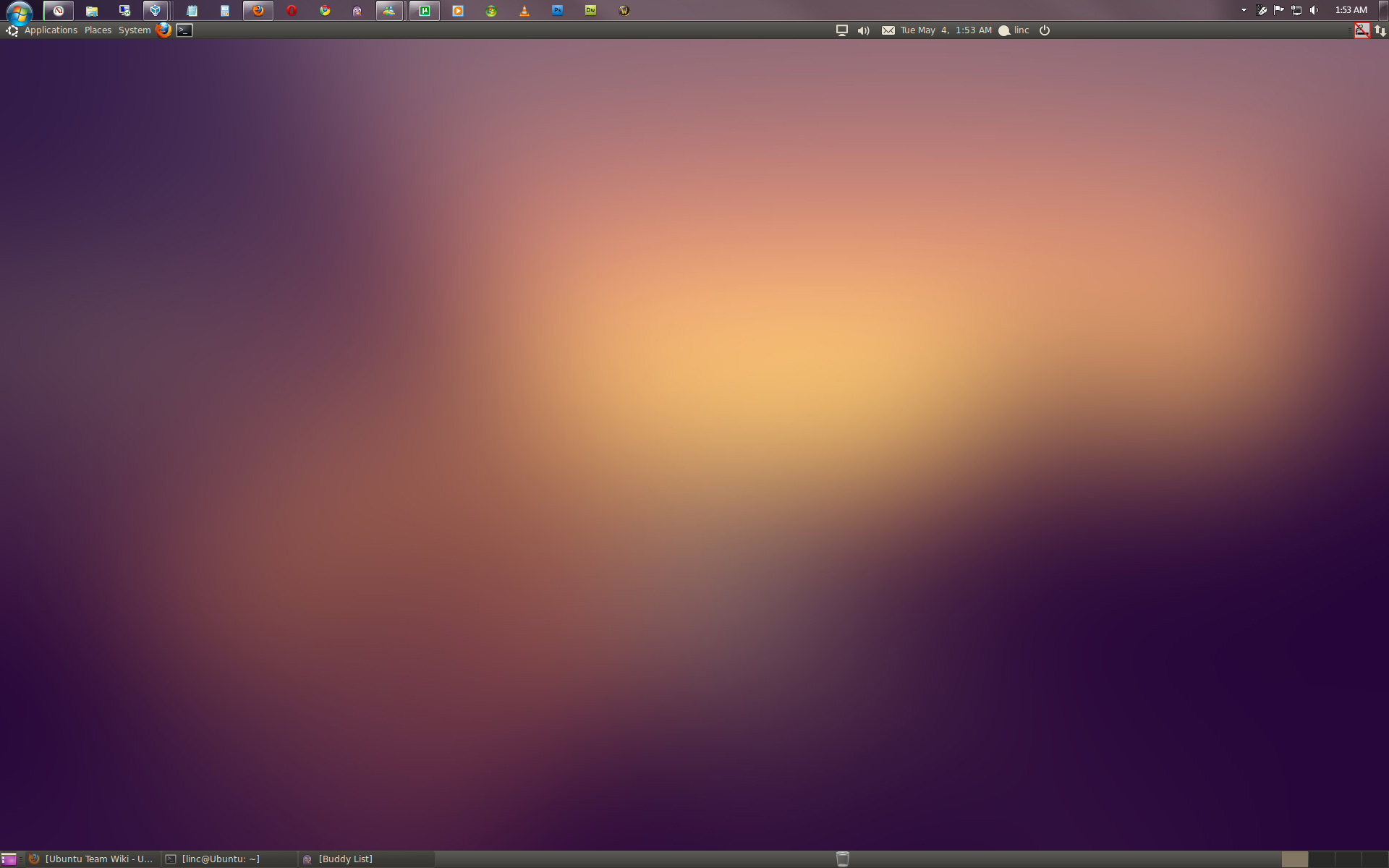The width and height of the screenshot is (1389, 868).
Task: Open the System menu
Action: (135, 30)
